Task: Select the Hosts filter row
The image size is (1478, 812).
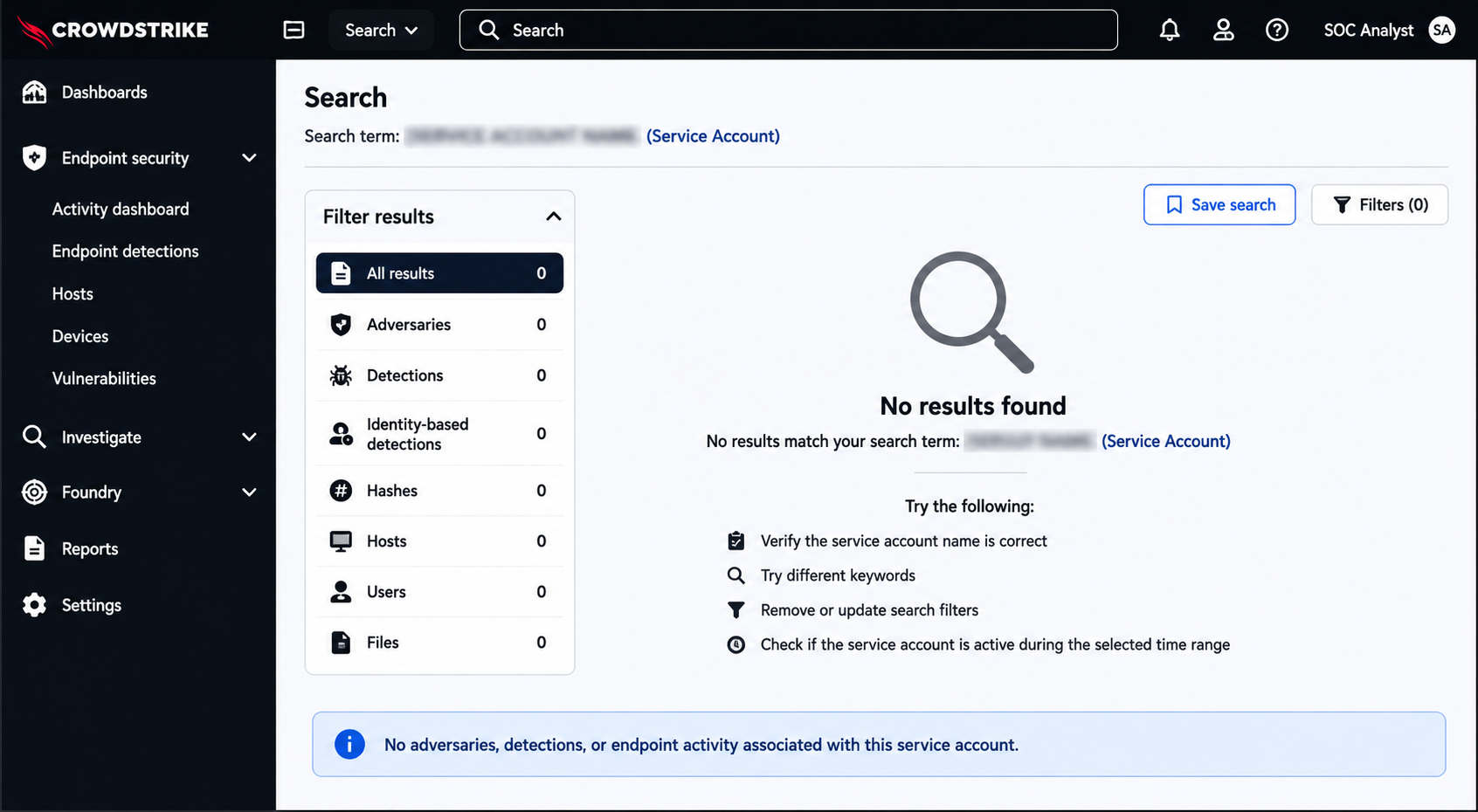Action: coord(439,541)
